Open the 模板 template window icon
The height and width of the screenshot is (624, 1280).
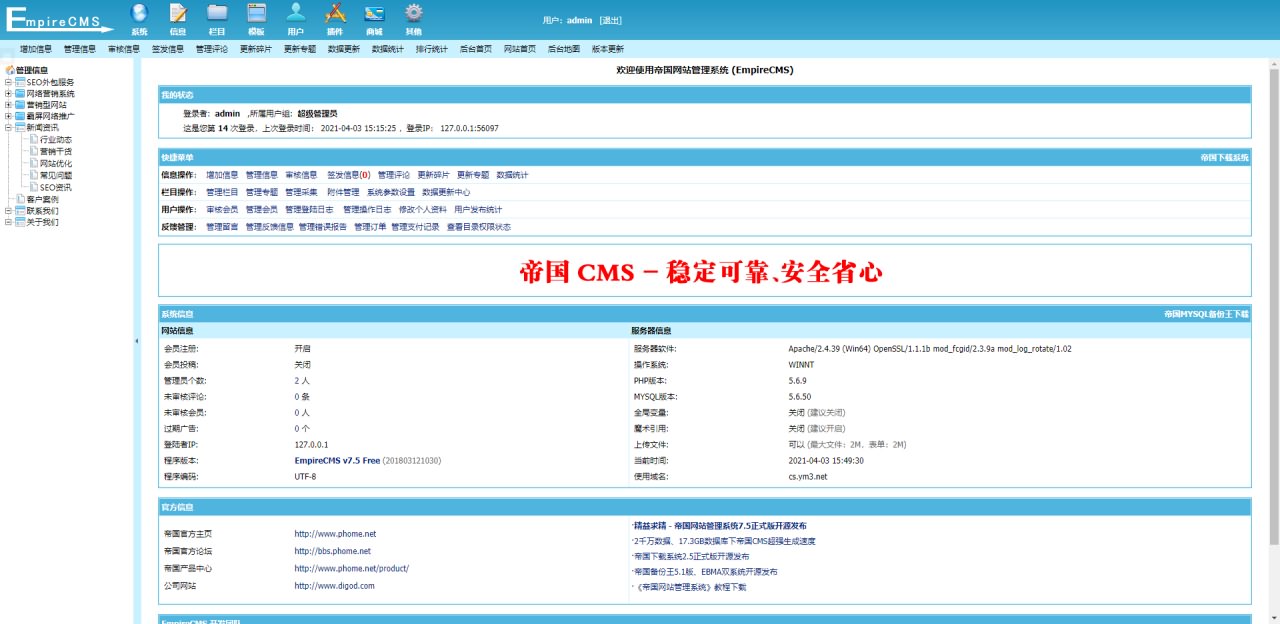point(256,13)
